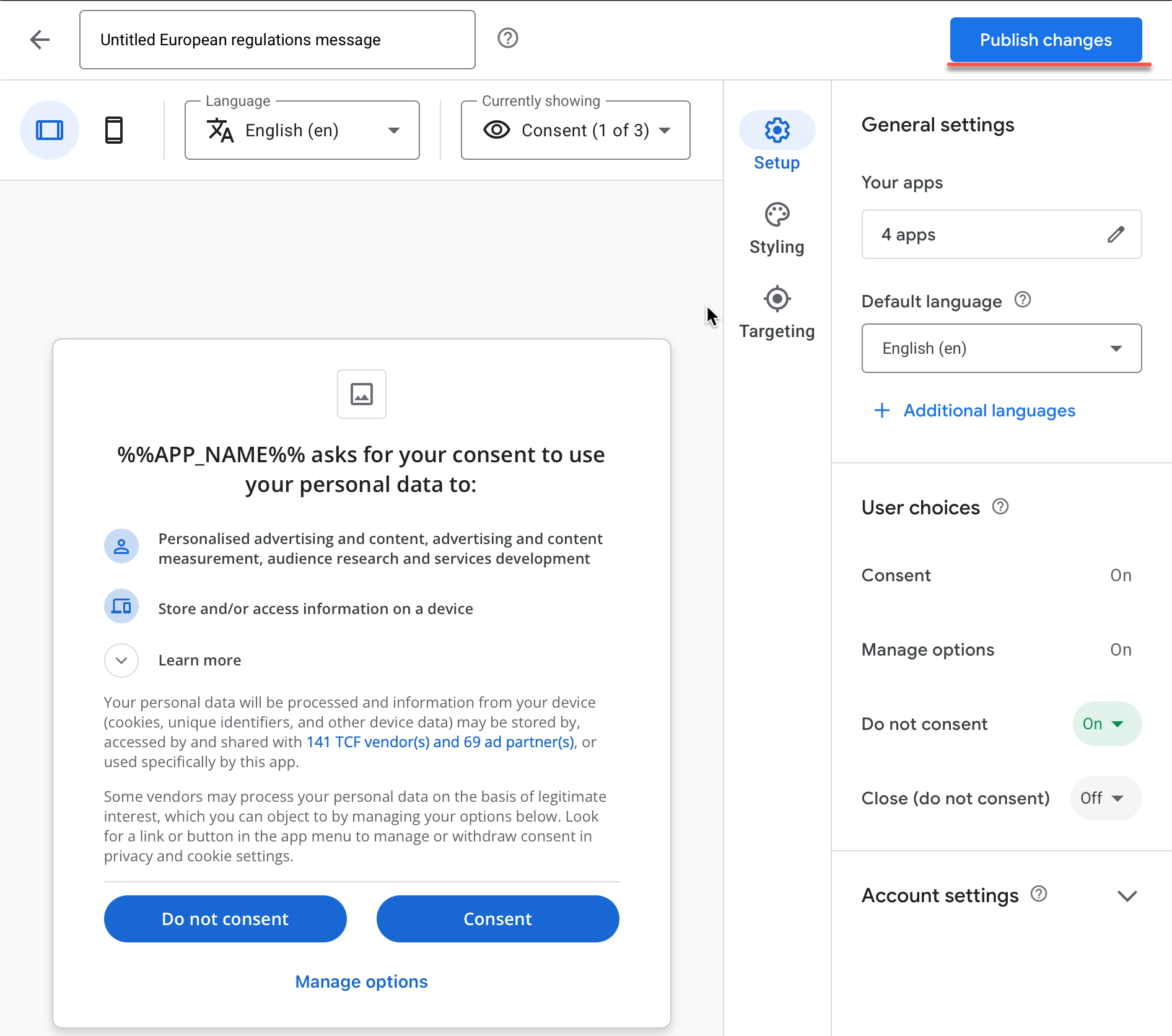
Task: Switch to the Targeting tab
Action: [777, 314]
